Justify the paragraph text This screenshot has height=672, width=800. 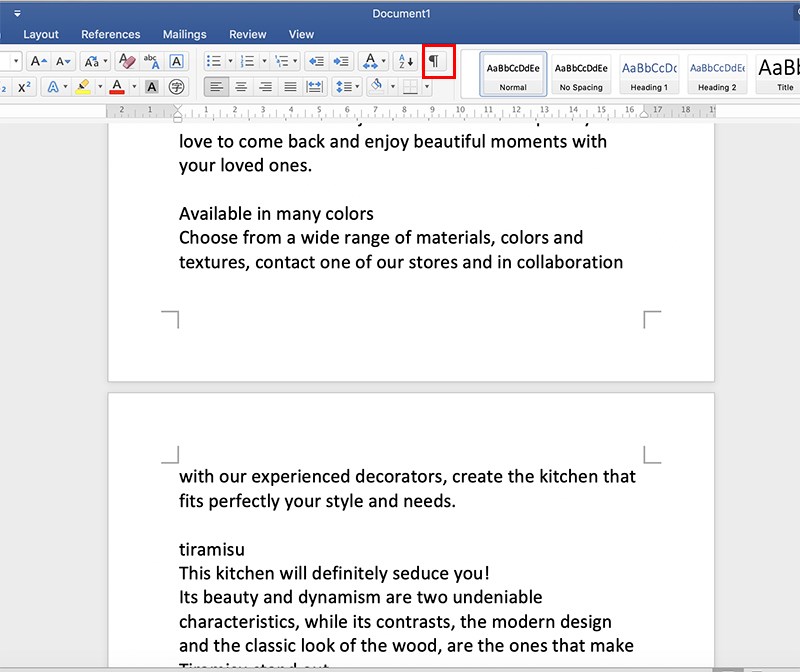tap(290, 87)
